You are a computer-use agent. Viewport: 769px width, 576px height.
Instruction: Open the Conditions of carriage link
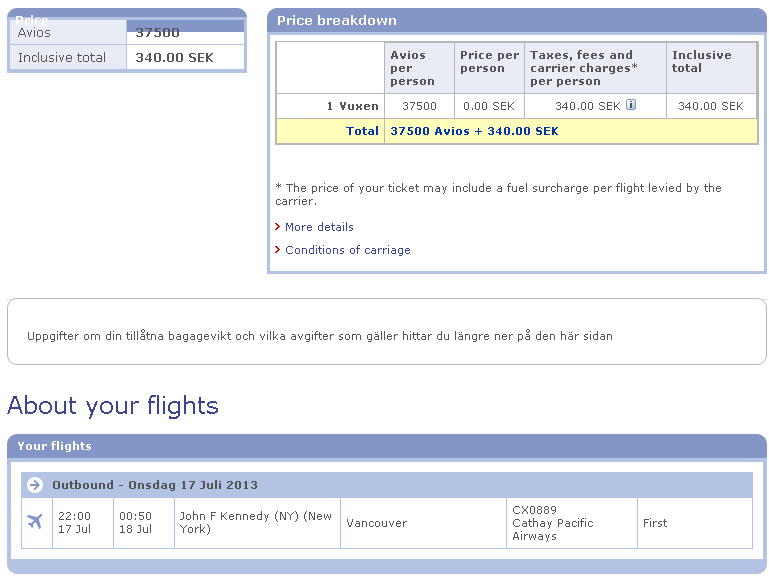[x=347, y=250]
